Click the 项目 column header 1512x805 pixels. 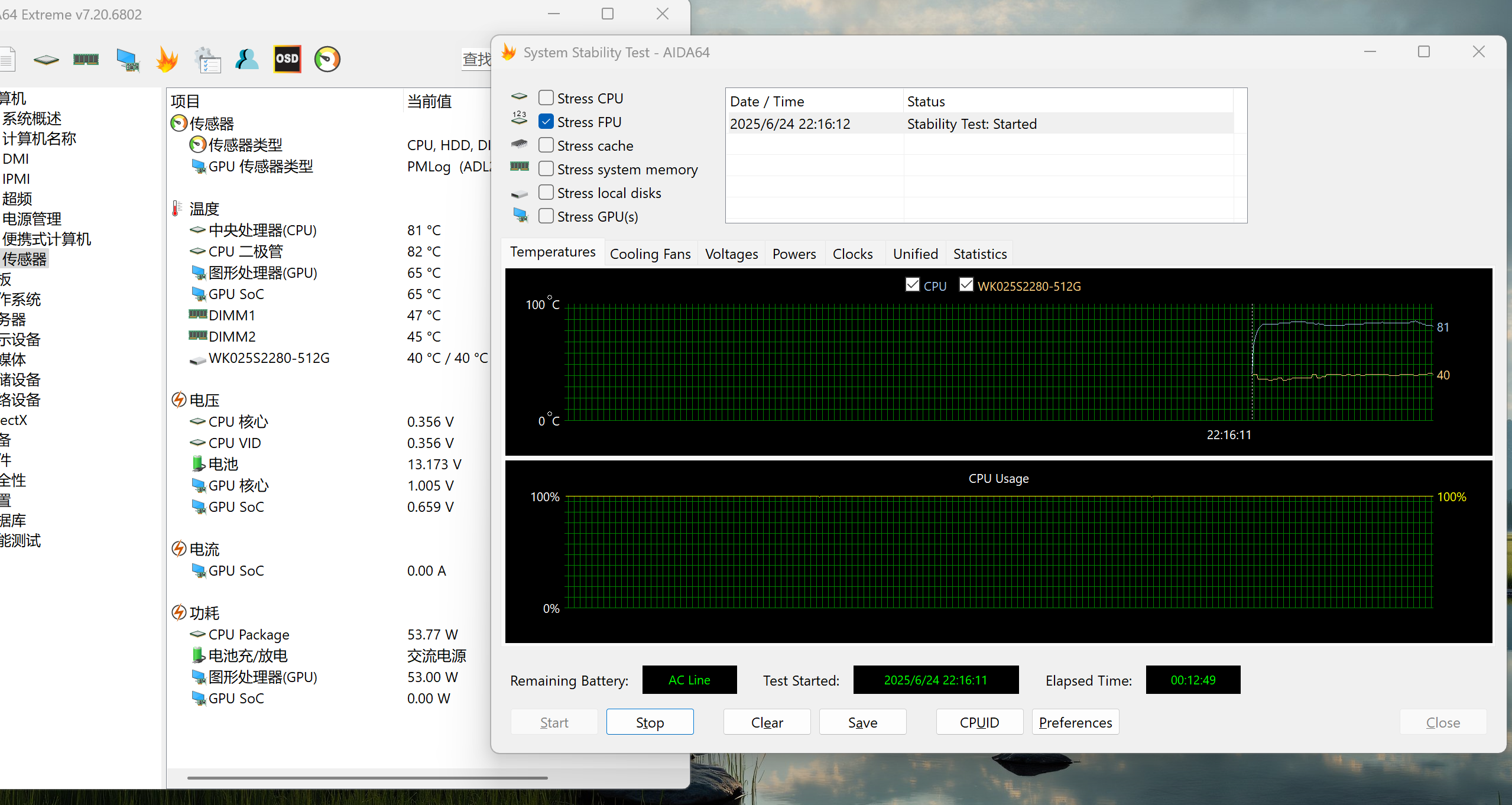point(285,101)
